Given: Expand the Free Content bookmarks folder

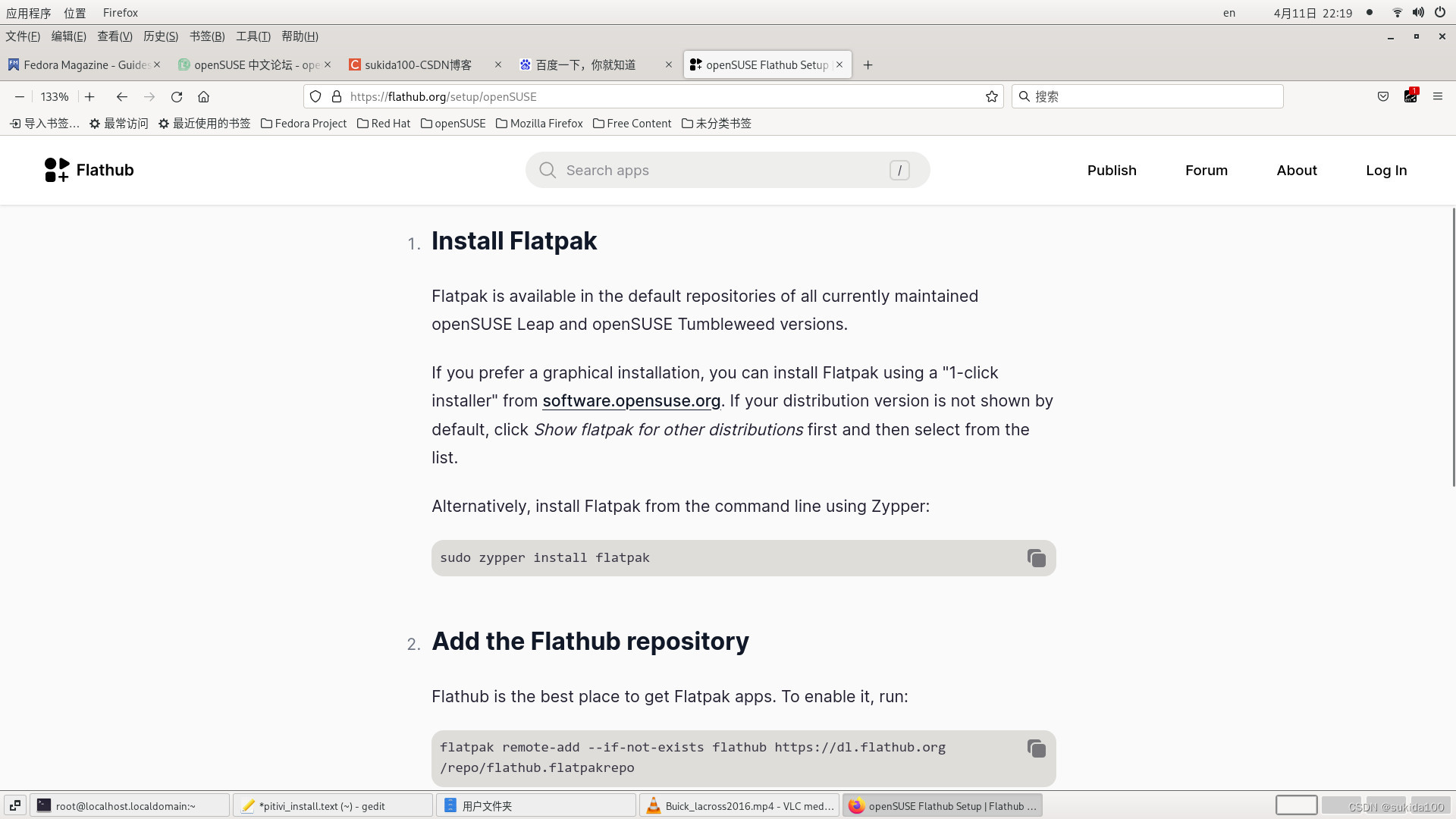Looking at the screenshot, I should (632, 124).
